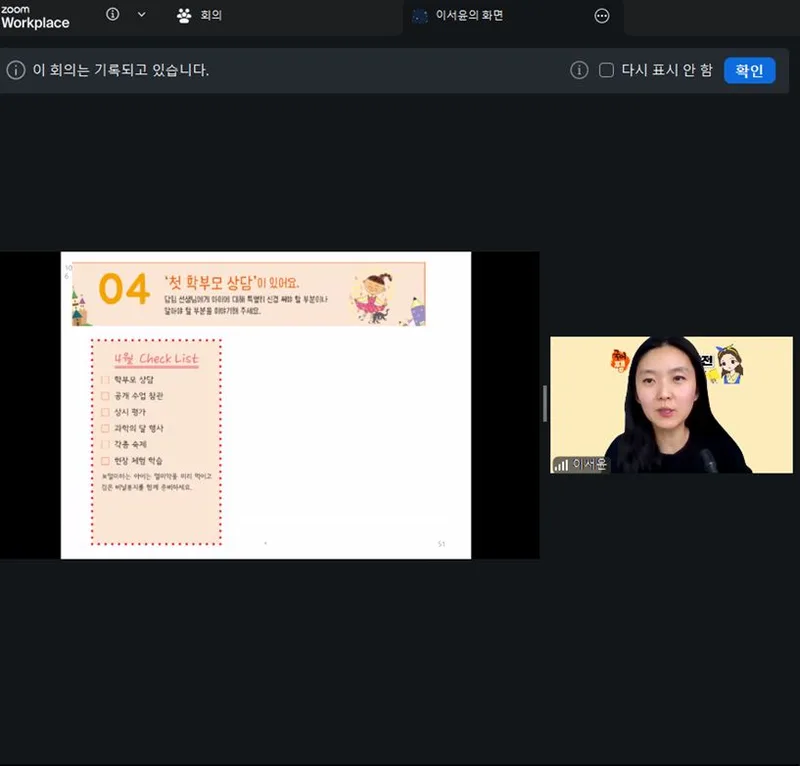Click the recording notice text
This screenshot has width=800, height=766.
pyautogui.click(x=121, y=70)
